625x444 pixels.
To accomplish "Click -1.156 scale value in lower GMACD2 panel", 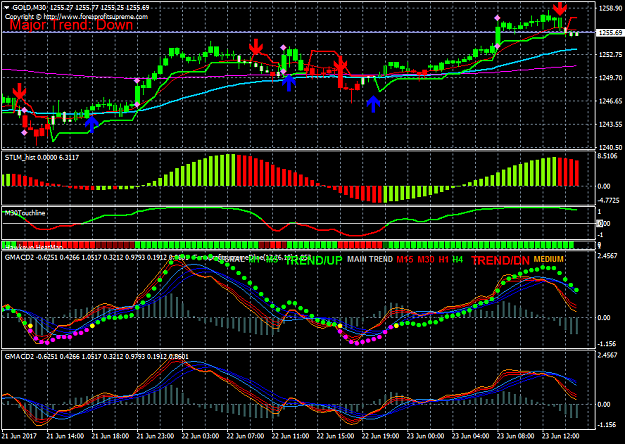I will [x=607, y=425].
